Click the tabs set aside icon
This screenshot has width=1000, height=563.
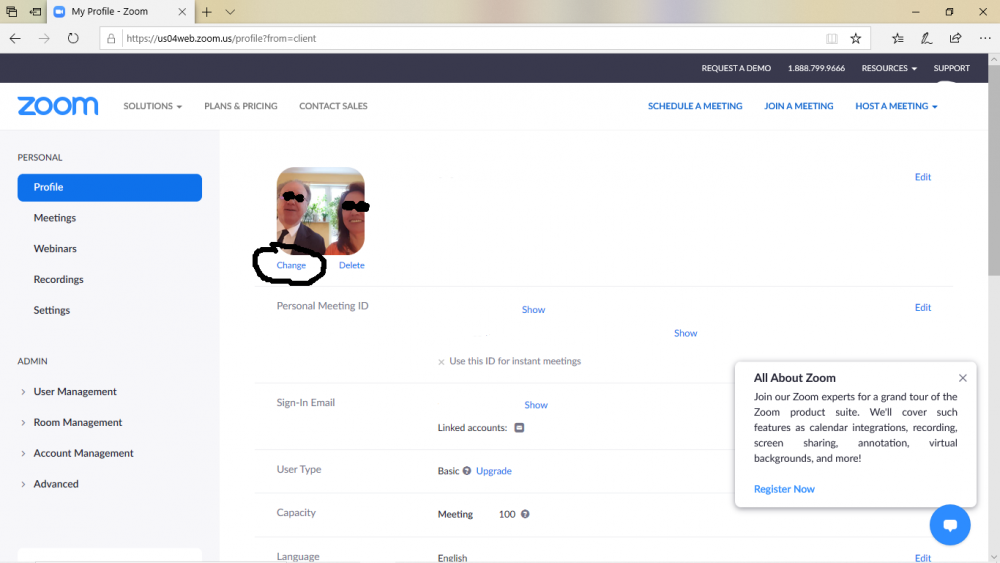(x=11, y=11)
